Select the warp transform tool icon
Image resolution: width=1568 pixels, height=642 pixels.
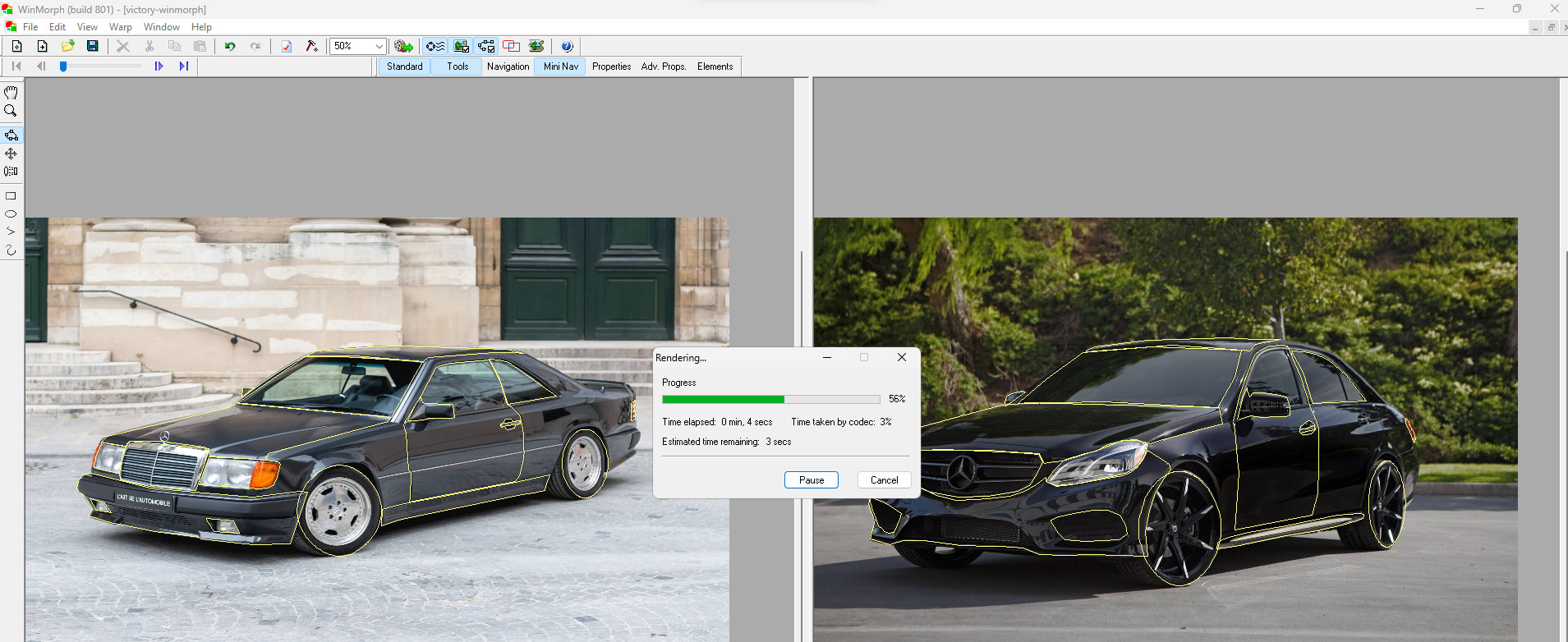pyautogui.click(x=11, y=172)
